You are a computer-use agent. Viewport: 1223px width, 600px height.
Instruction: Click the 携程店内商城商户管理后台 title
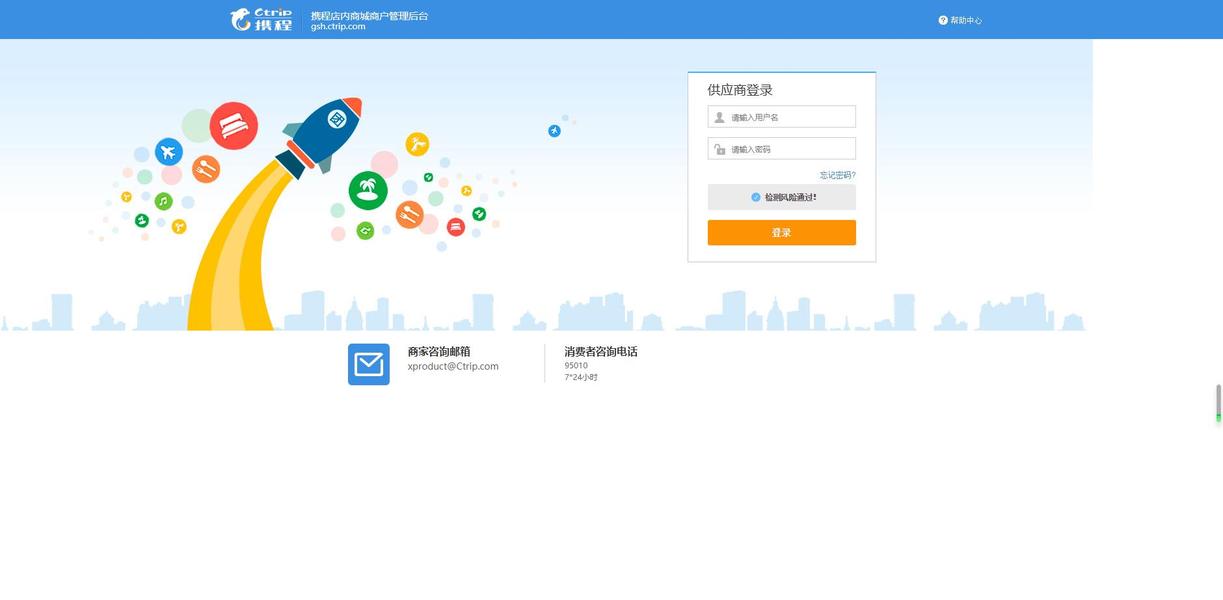[369, 15]
